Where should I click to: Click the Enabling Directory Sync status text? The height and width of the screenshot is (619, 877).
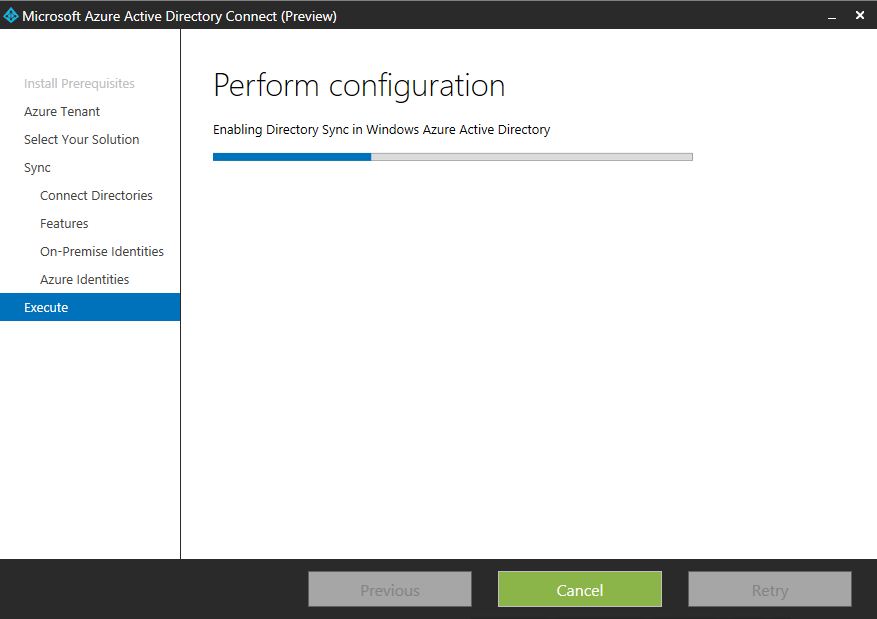381,130
